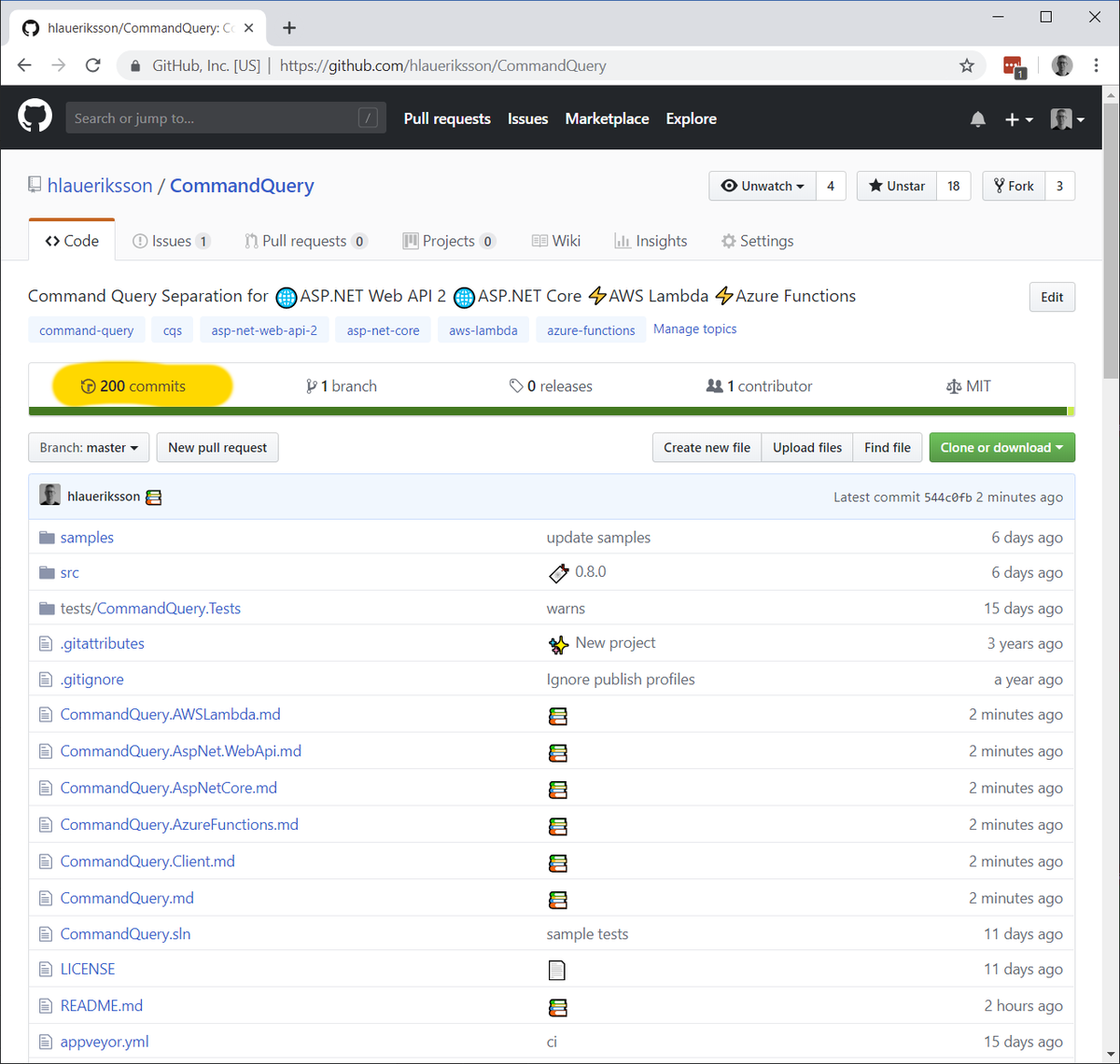Click the LICENSE commit page icon

pyautogui.click(x=557, y=971)
